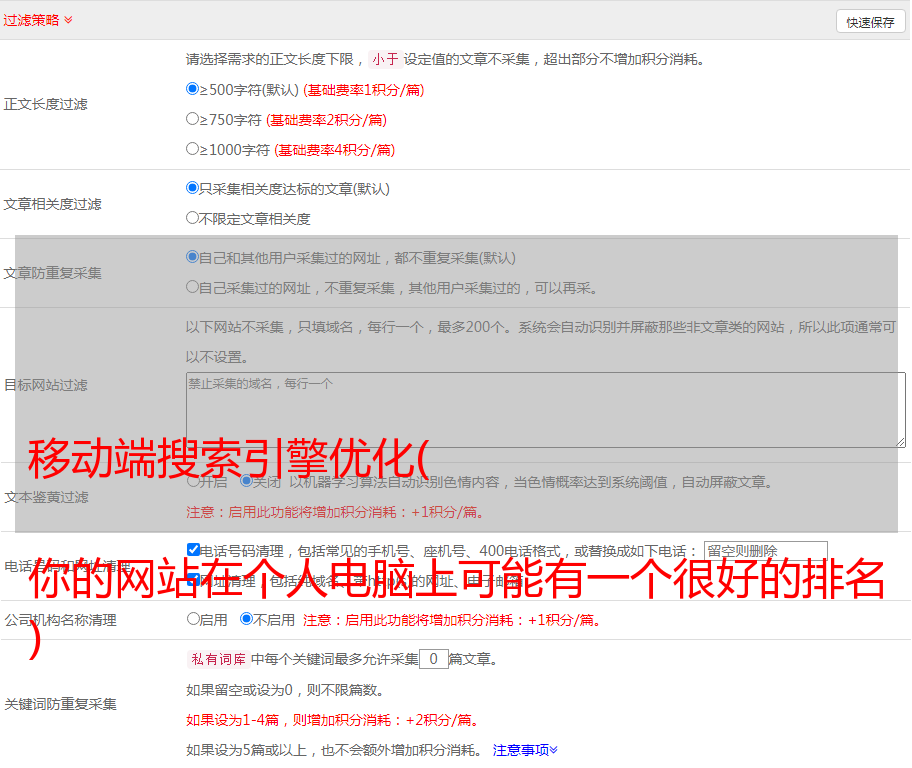Select 不限定文章相关度 radio option
Screen dimensions: 912x768
193,218
